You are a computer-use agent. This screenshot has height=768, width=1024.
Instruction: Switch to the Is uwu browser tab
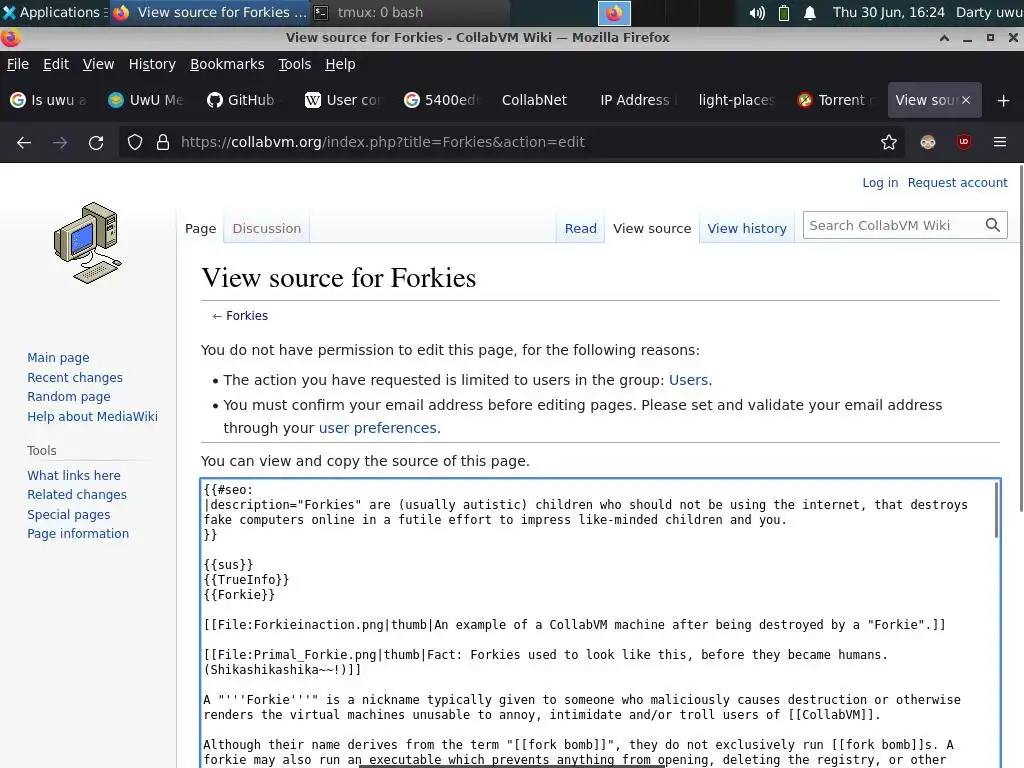coord(50,100)
